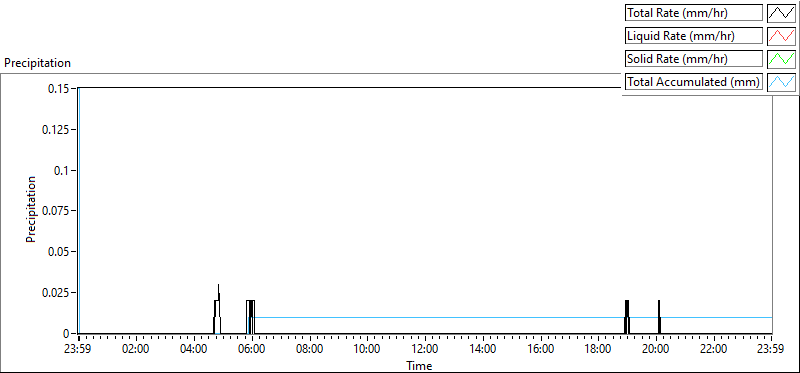Click the precipitation rate spike after 20:00
This screenshot has width=800, height=373.
point(659,317)
